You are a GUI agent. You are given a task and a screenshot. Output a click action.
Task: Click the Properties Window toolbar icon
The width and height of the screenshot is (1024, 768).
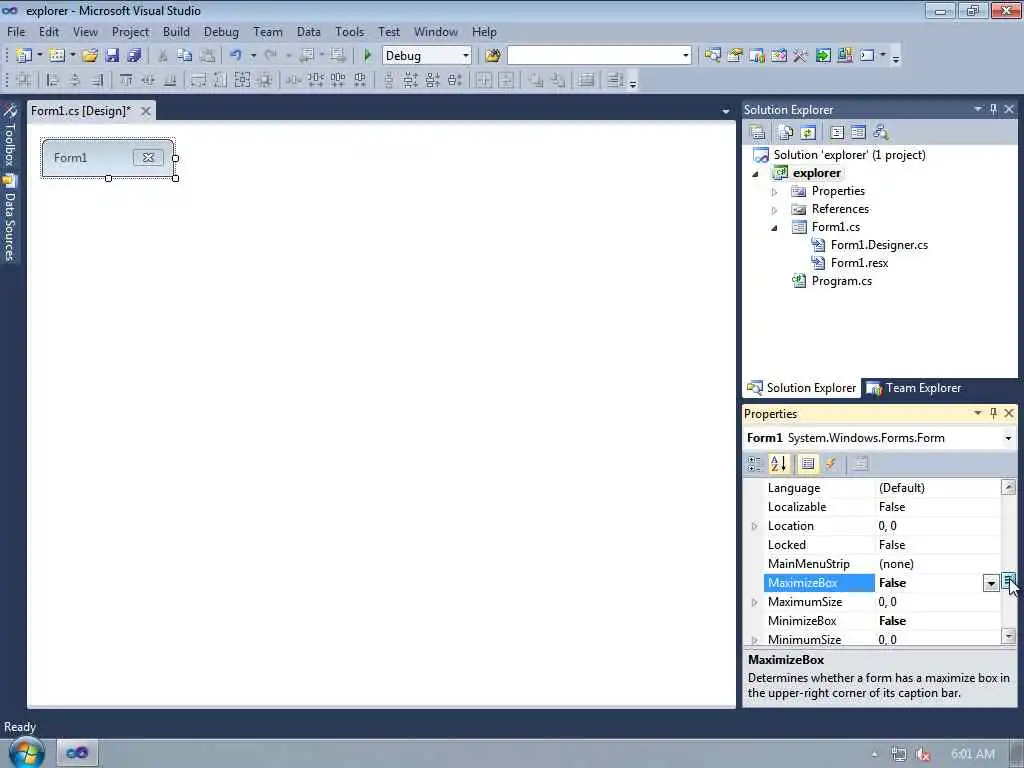coord(735,56)
